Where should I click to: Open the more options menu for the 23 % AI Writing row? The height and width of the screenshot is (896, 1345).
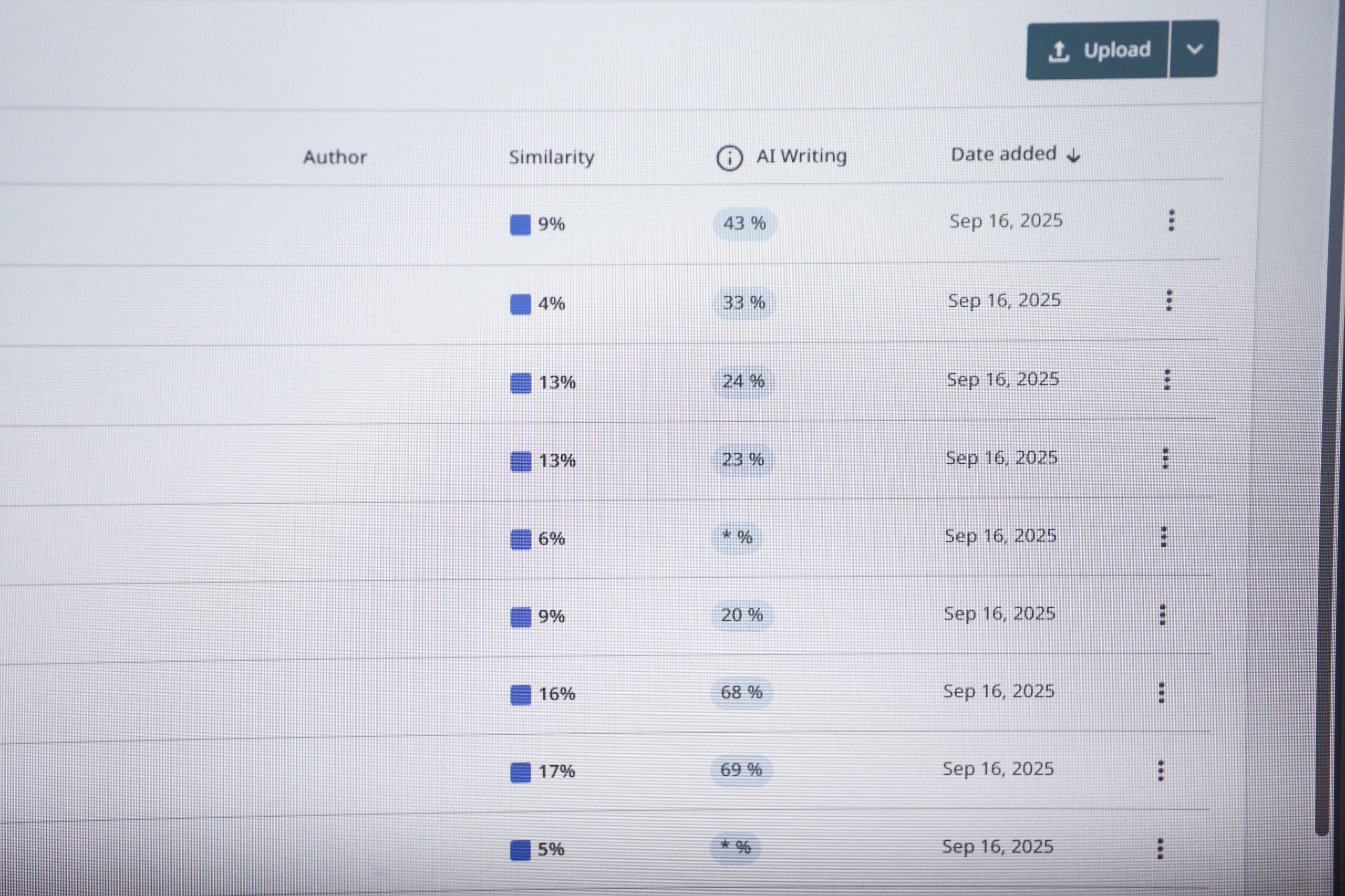point(1165,459)
